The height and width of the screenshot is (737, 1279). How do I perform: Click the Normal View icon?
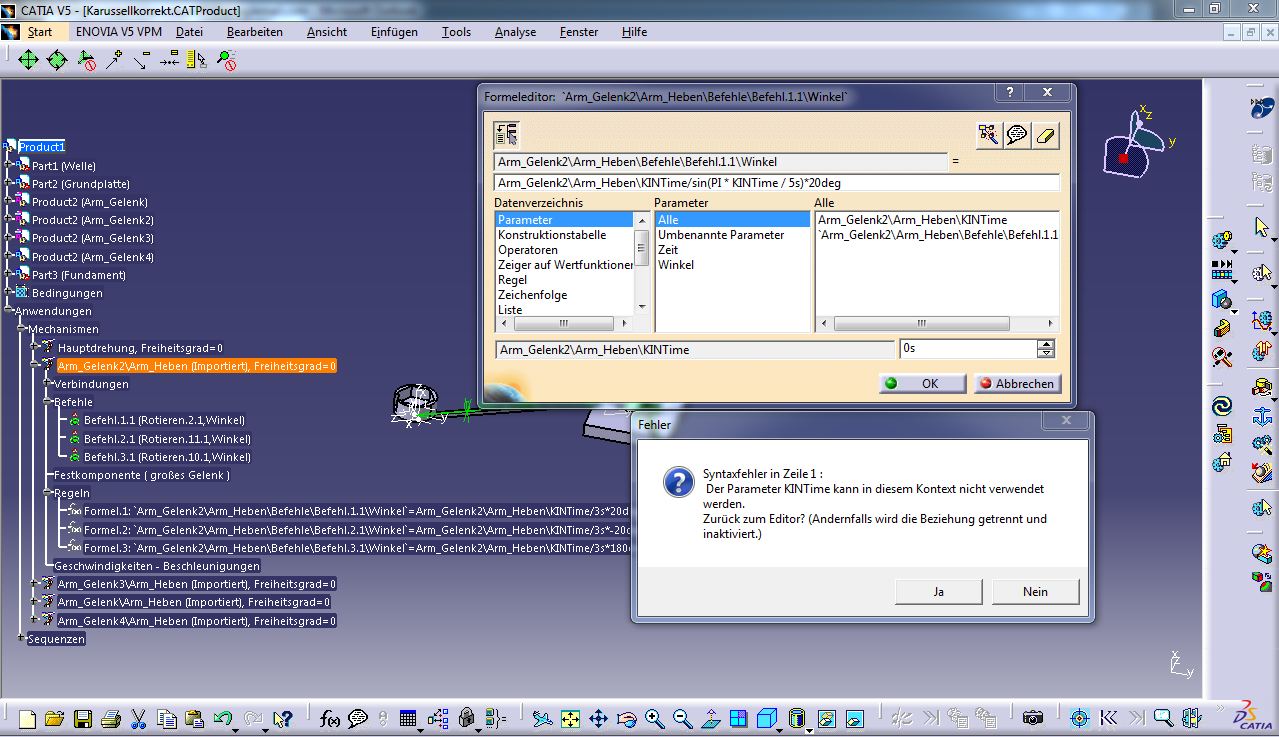711,718
